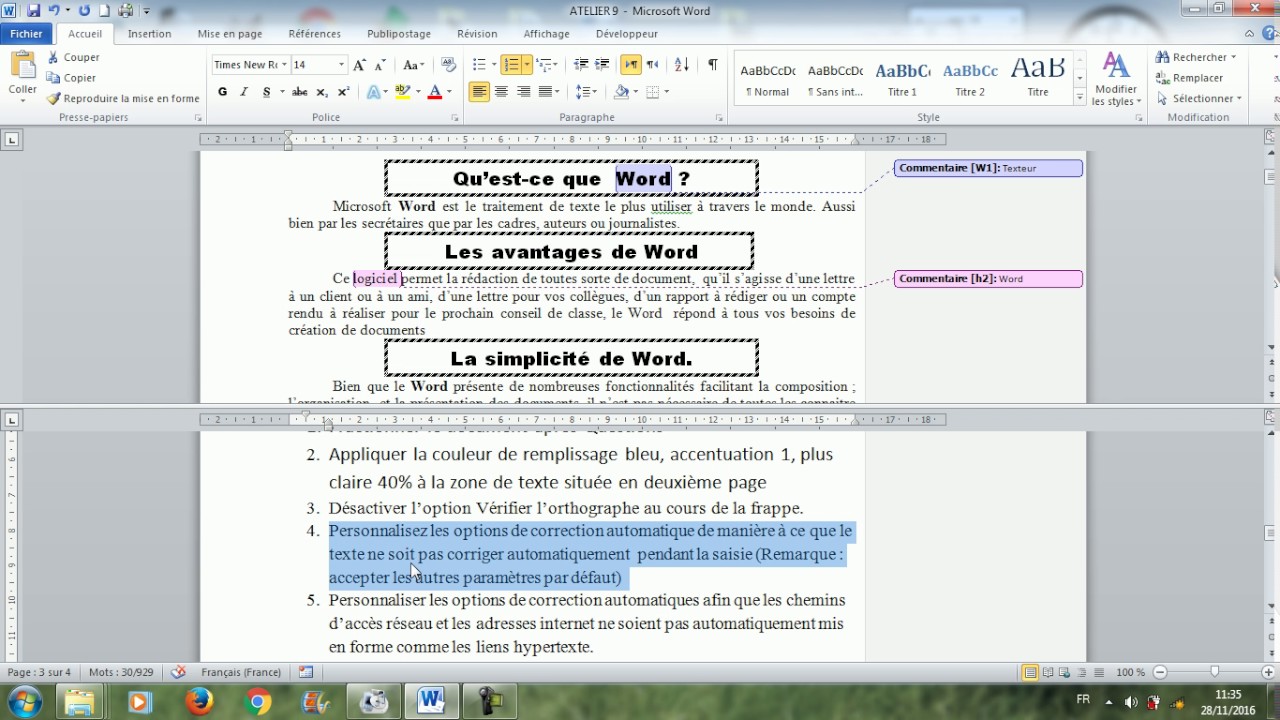Open the Références tab

pos(315,34)
